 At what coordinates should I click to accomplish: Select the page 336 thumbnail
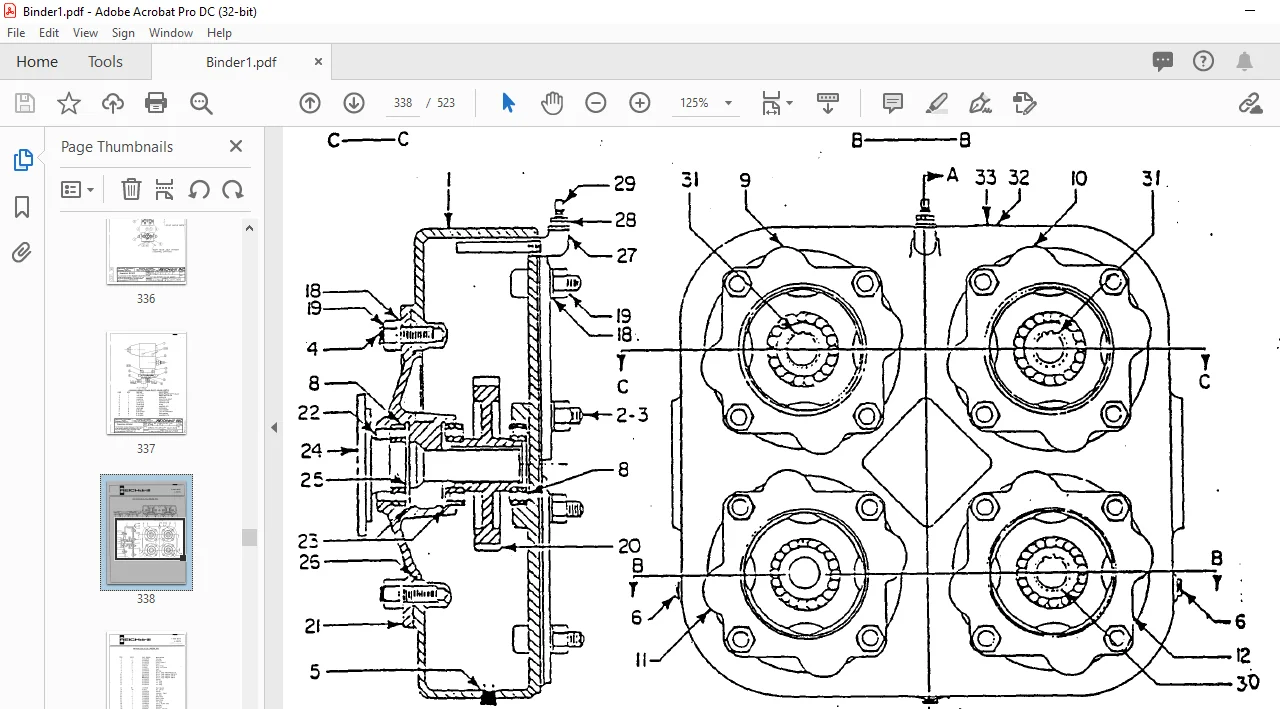pos(146,254)
